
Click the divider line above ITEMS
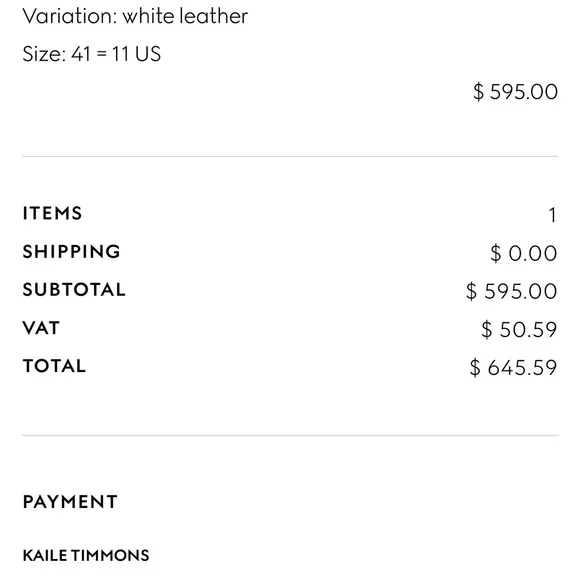(x=290, y=156)
